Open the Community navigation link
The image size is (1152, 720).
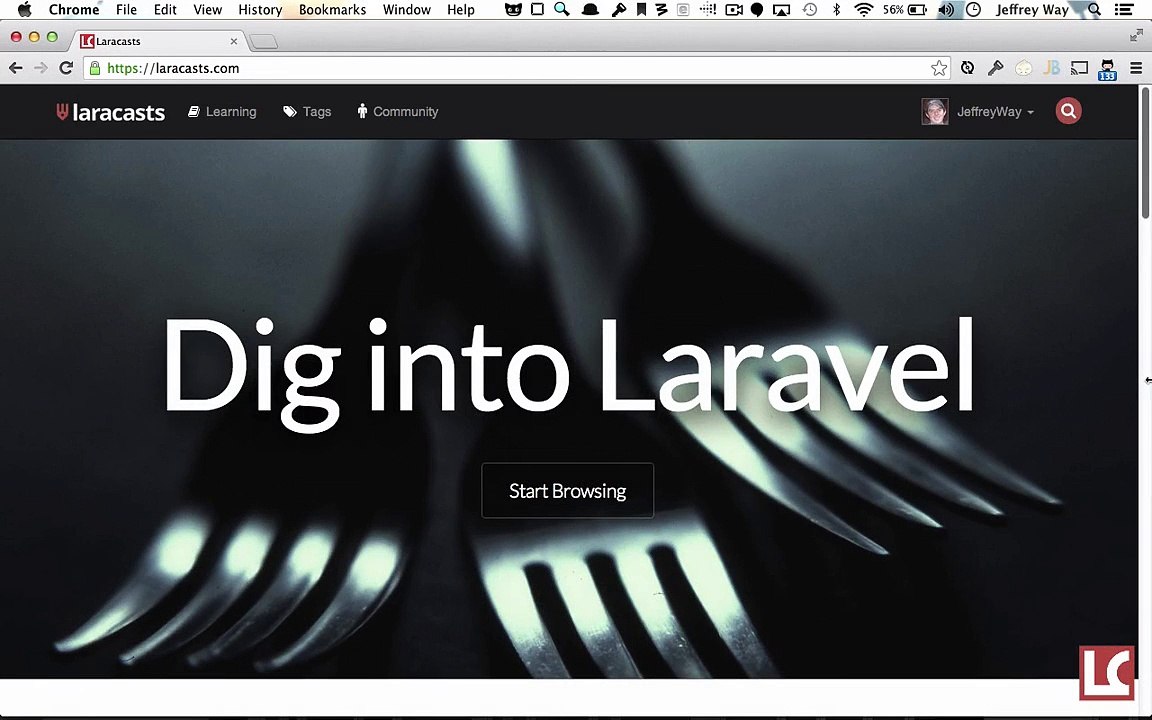(x=397, y=112)
